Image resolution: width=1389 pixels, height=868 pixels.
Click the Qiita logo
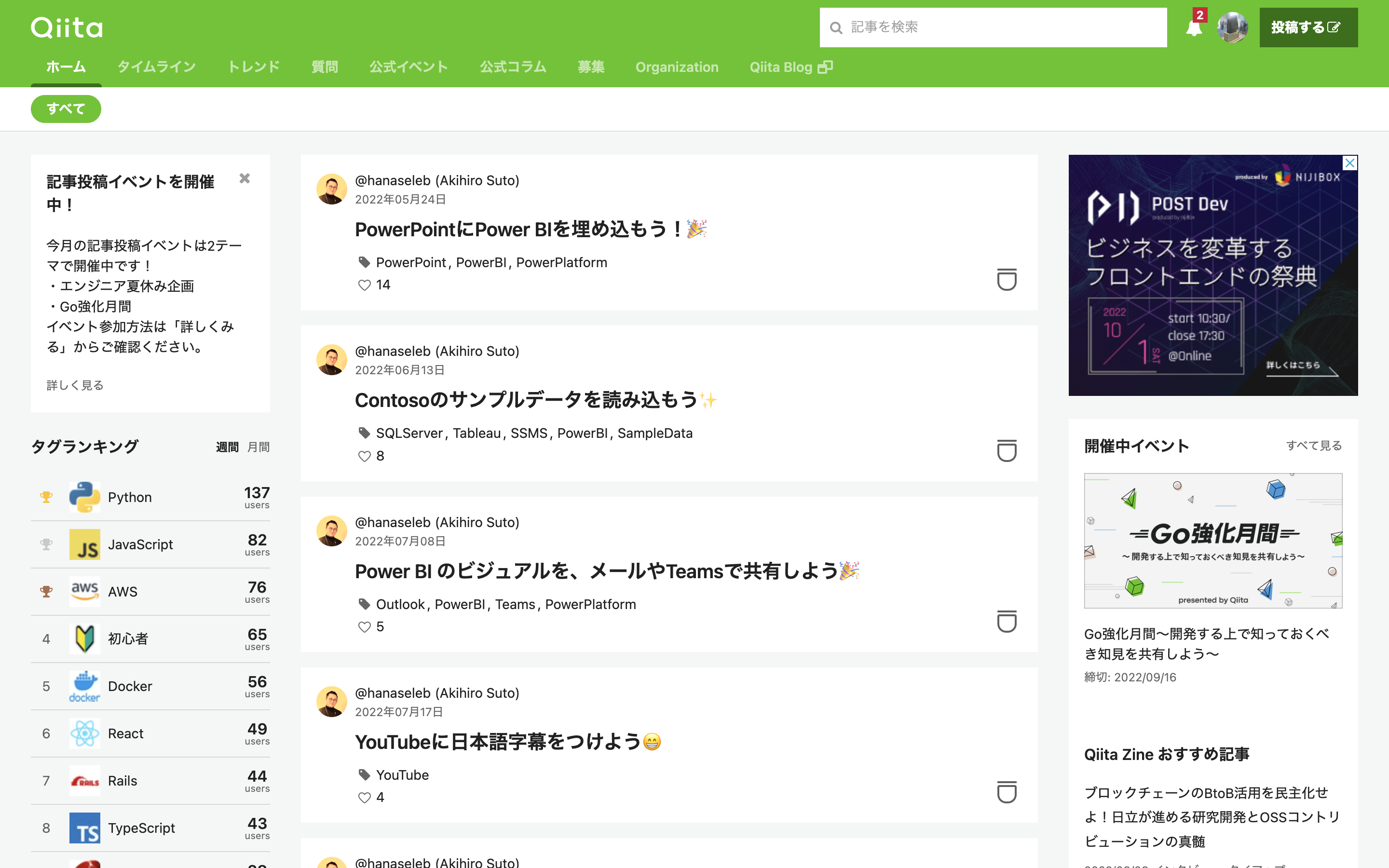coord(67,27)
